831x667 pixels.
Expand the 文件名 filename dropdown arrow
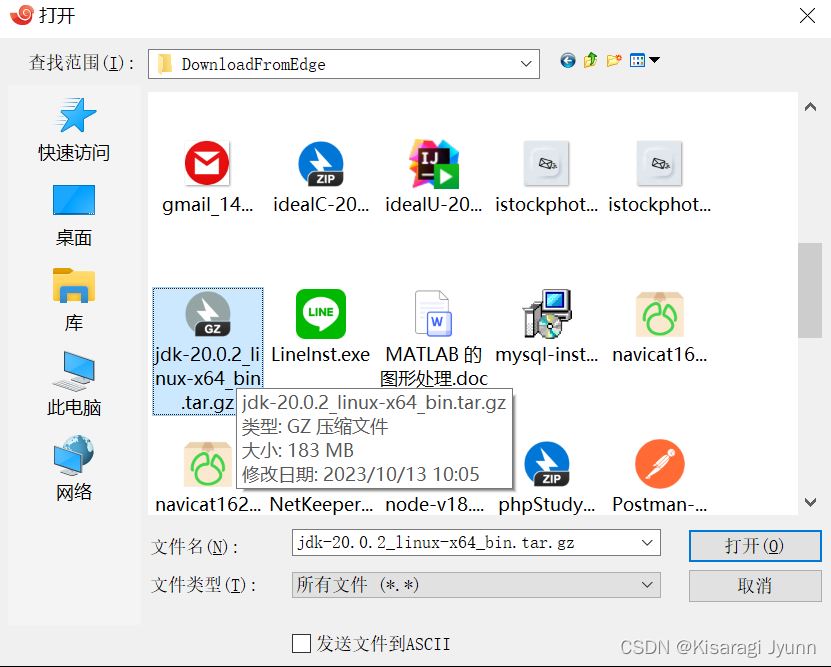tap(647, 543)
